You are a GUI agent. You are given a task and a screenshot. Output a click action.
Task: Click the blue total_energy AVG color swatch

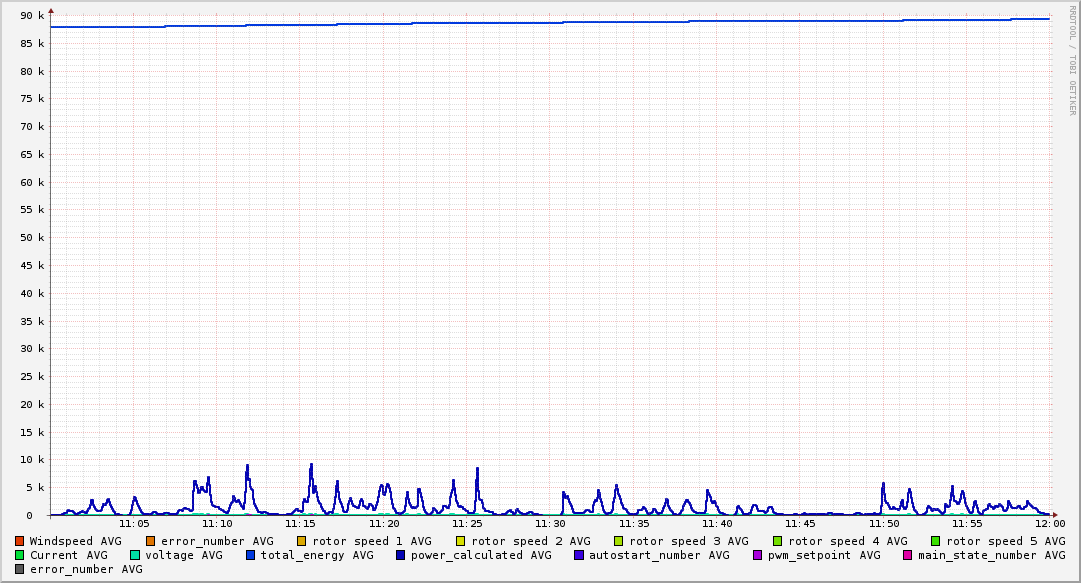pos(251,555)
